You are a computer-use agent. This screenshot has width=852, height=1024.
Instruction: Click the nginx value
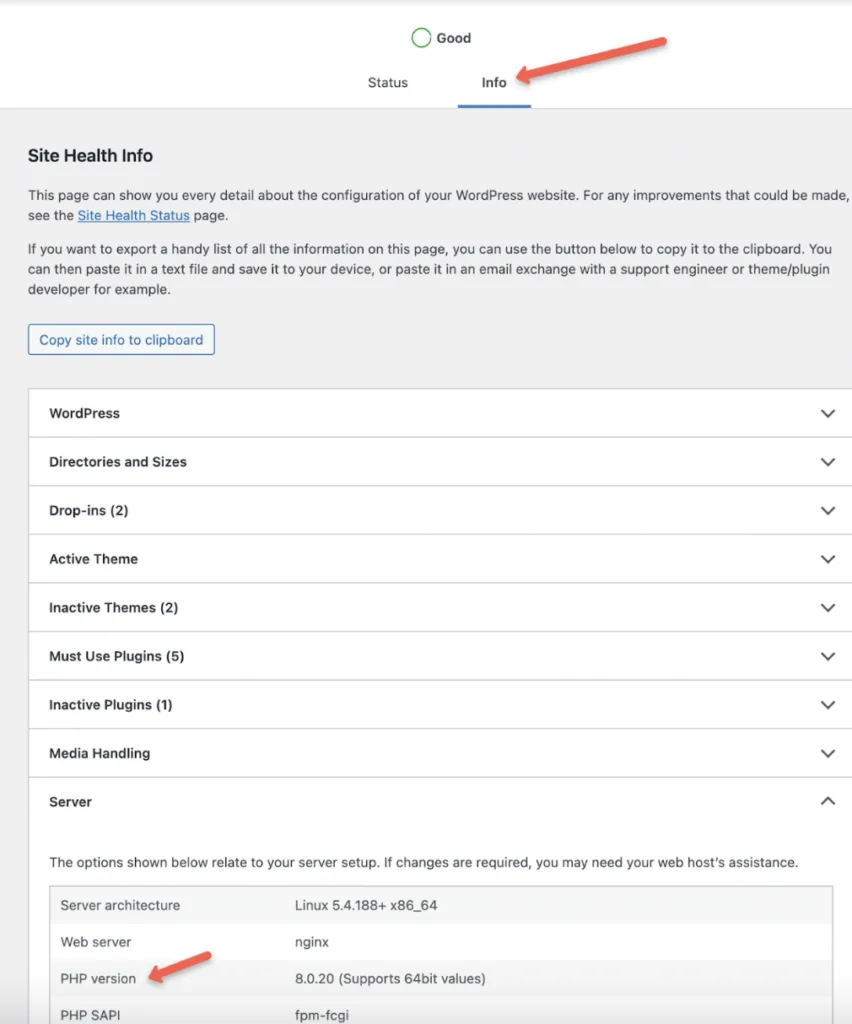pos(311,942)
